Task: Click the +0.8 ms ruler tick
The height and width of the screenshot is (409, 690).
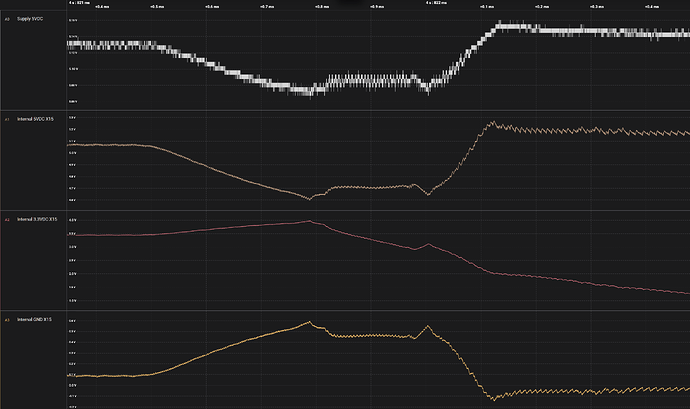Action: coord(322,4)
